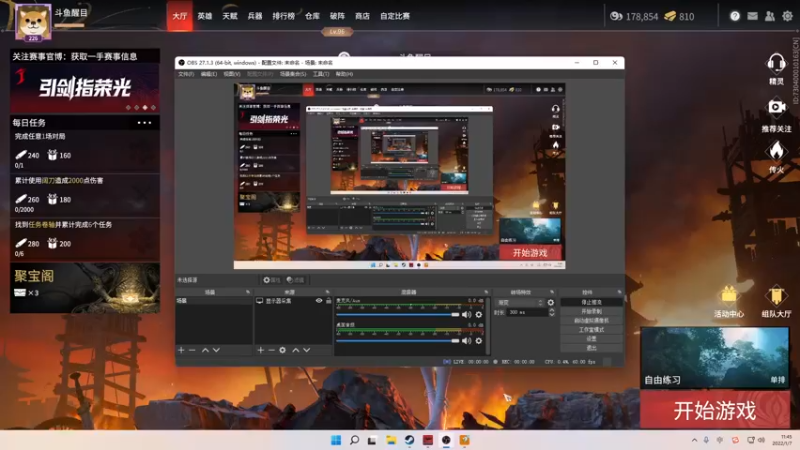Pop out the OBS 来源 sources dock
The height and width of the screenshot is (450, 800).
coord(328,292)
